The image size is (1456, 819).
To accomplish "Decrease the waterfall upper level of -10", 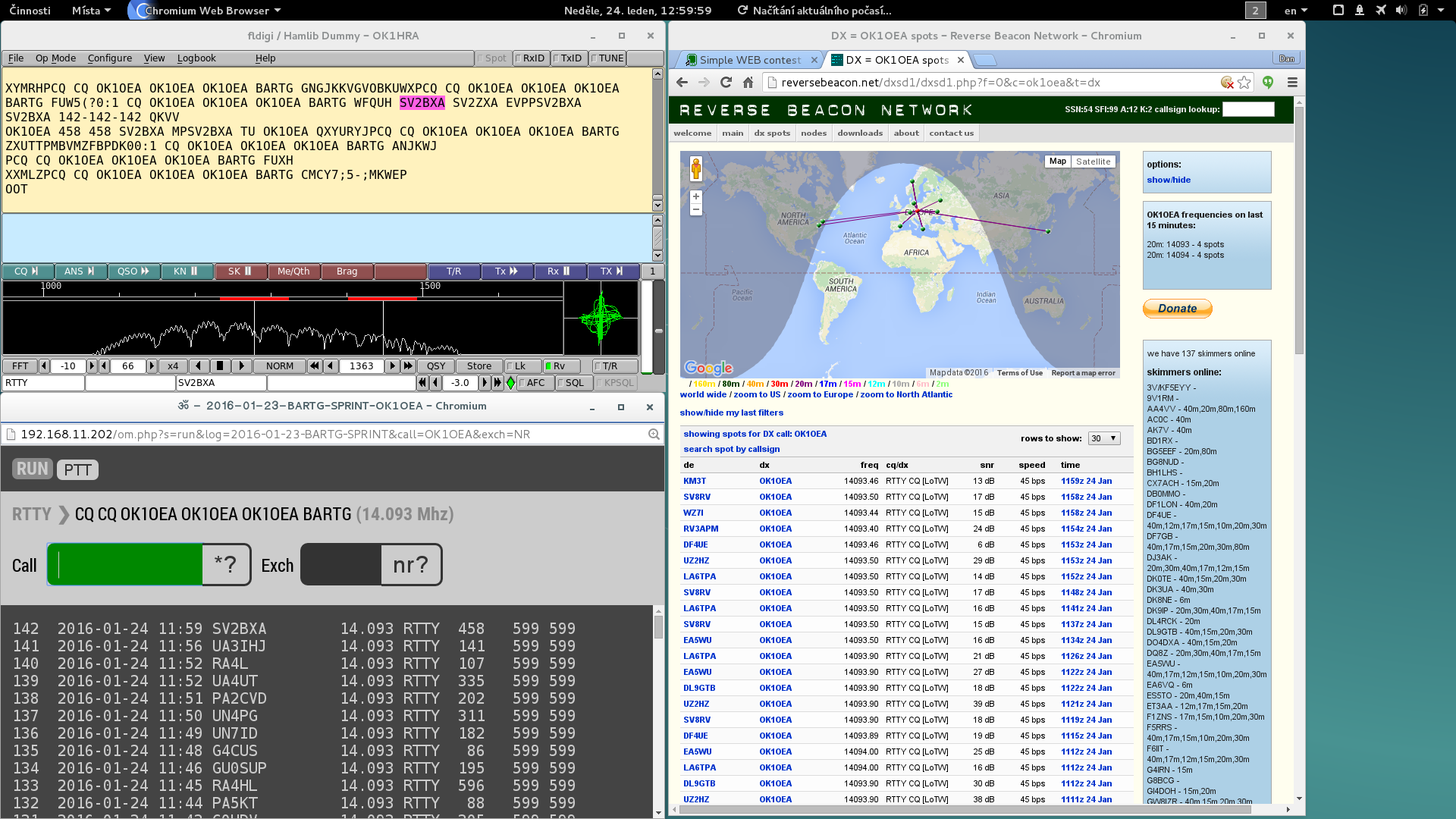I will coord(44,366).
